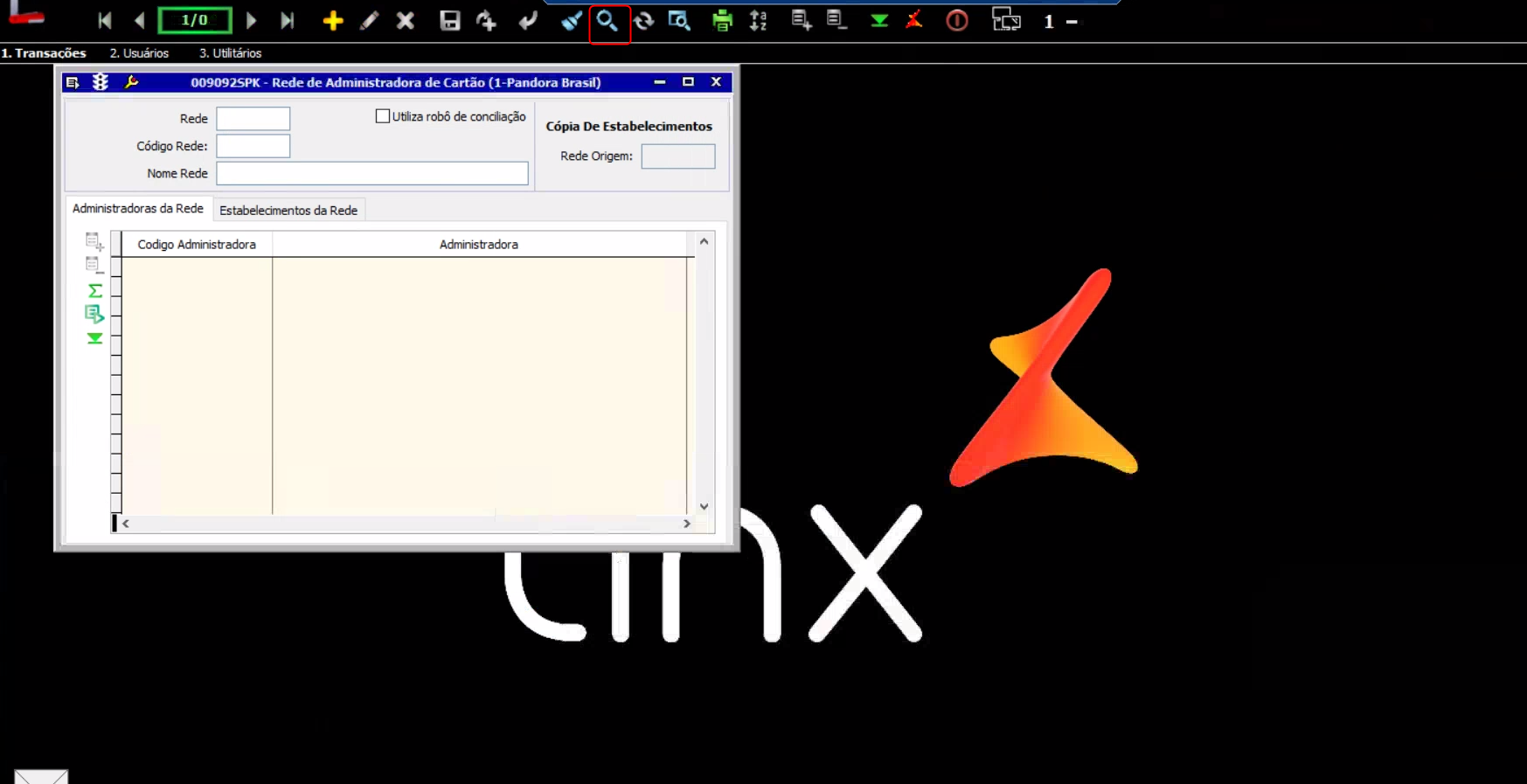Screen dimensions: 1527x784
Task: Go to the next record
Action: (252, 20)
